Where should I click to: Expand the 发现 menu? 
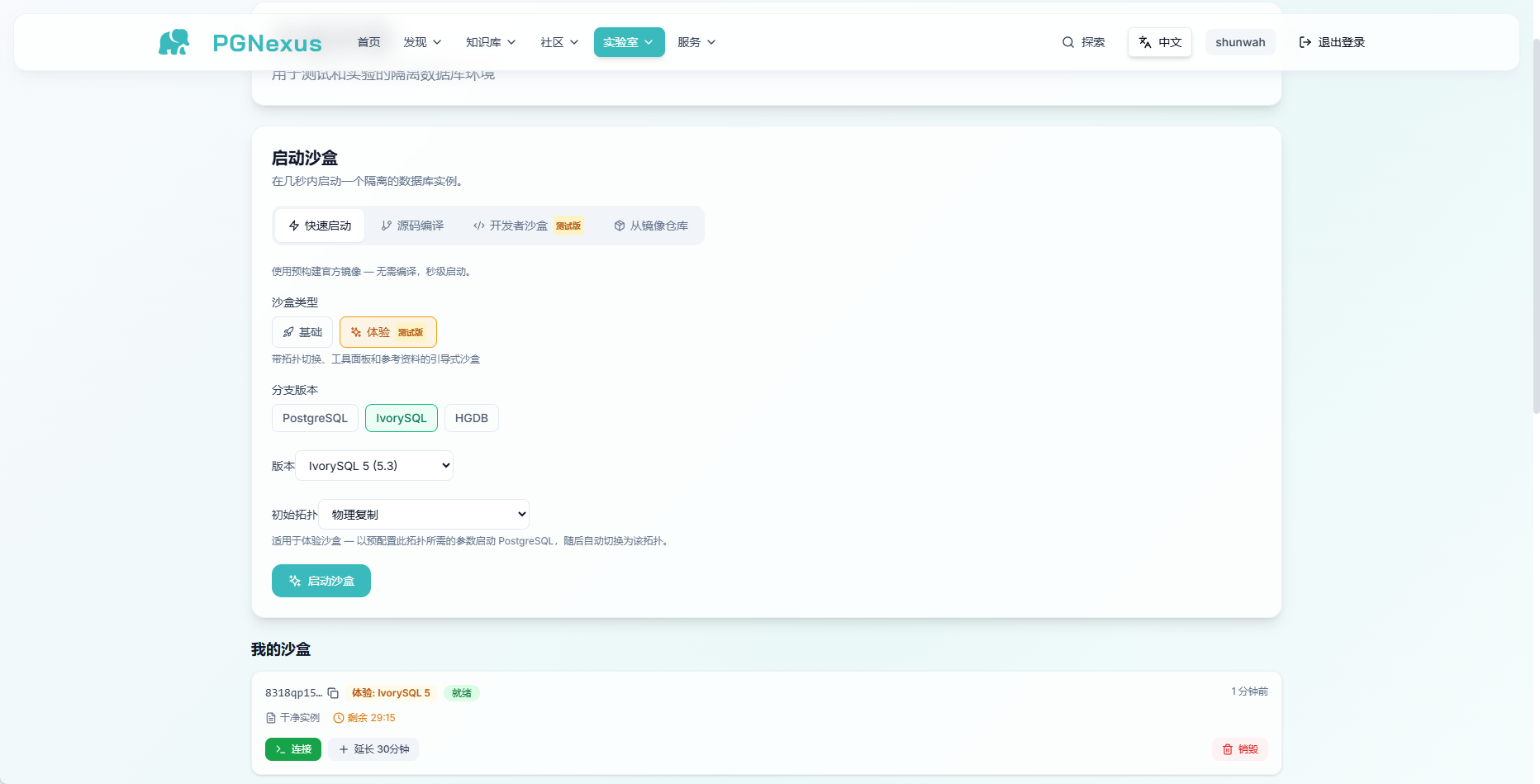tap(422, 42)
